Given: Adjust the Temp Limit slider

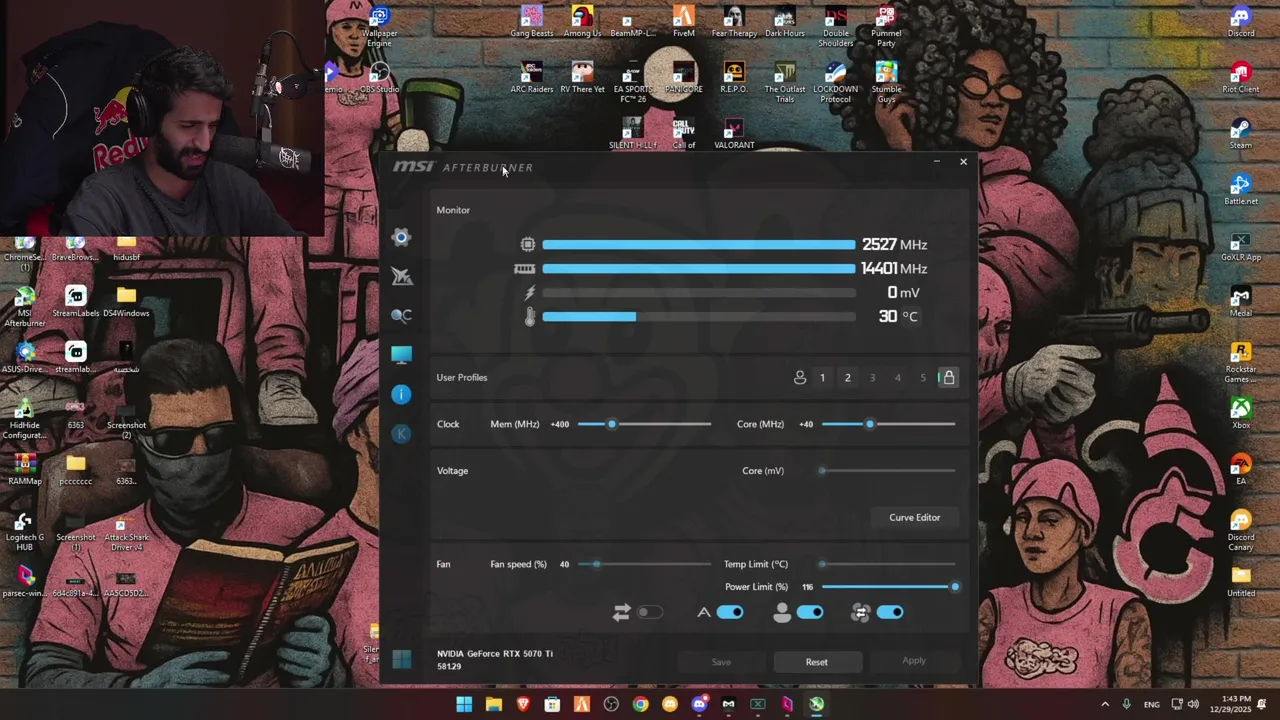Looking at the screenshot, I should click(888, 564).
